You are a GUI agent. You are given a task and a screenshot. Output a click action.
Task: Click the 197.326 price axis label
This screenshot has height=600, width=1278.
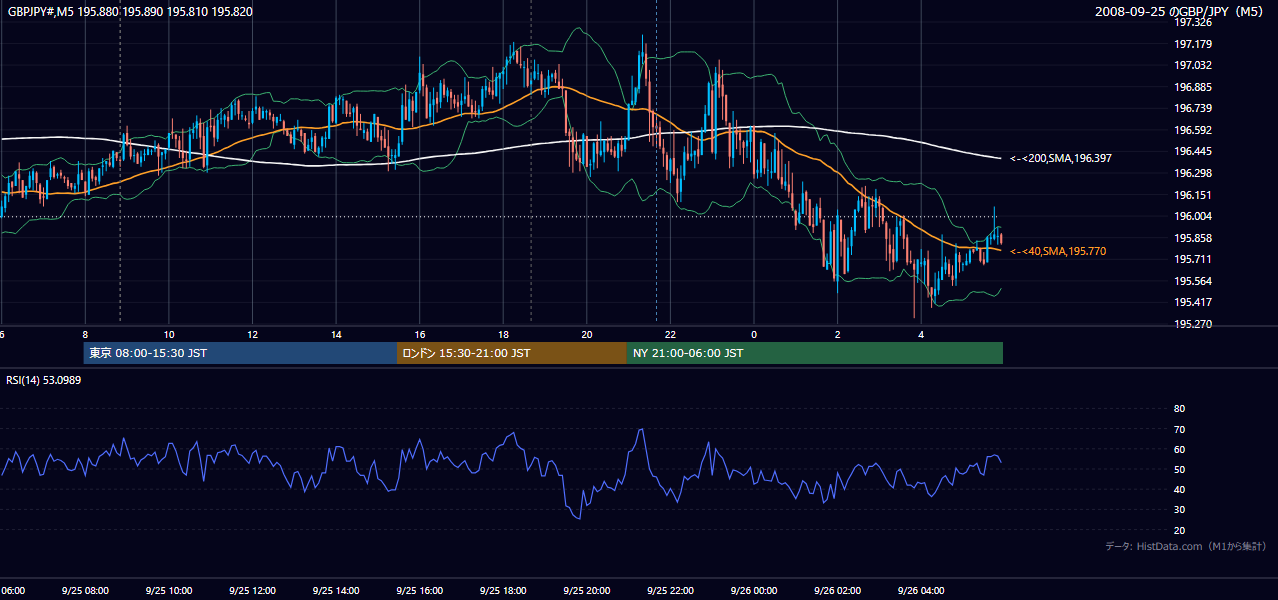point(1193,22)
